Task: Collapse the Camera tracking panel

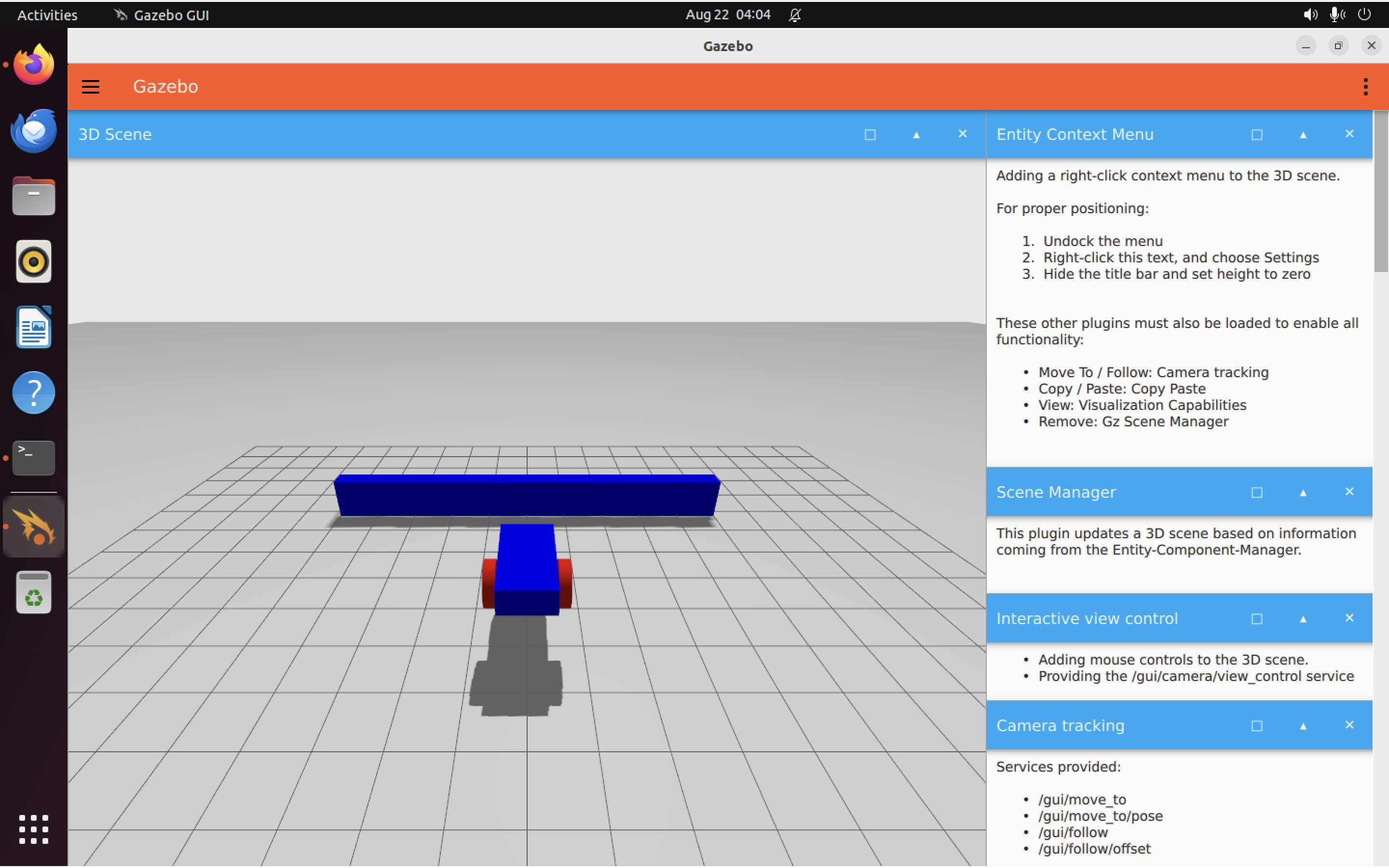Action: [1303, 726]
